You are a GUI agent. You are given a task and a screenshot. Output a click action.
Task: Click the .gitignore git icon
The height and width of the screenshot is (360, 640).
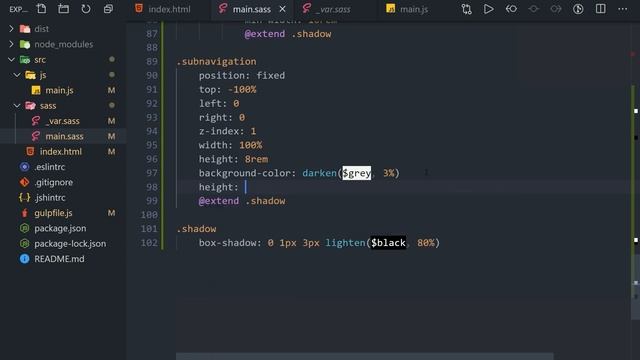(x=24, y=182)
